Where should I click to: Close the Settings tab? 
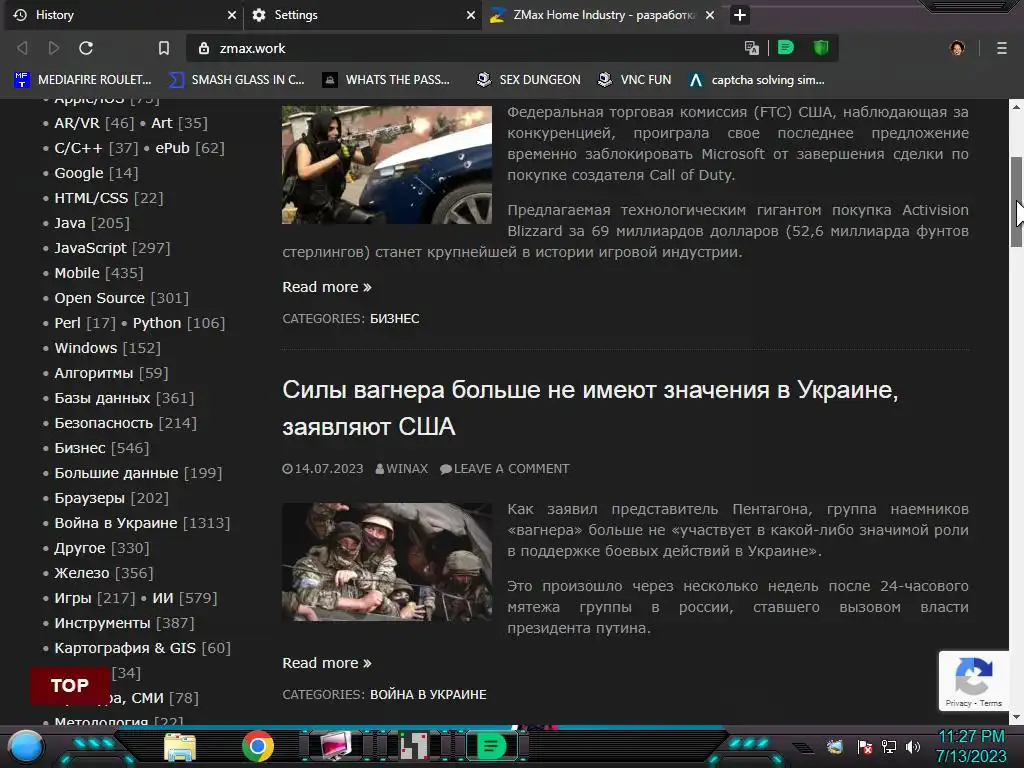pyautogui.click(x=471, y=15)
